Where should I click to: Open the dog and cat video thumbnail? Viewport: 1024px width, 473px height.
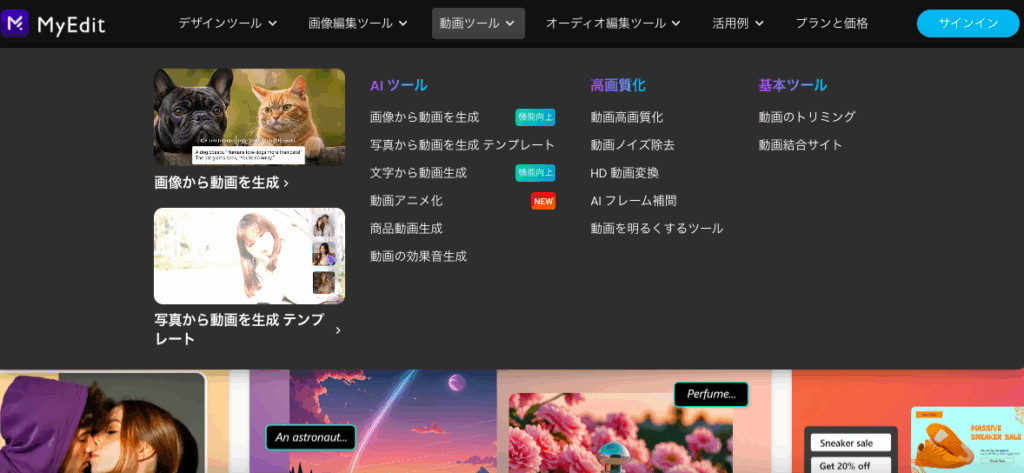249,117
